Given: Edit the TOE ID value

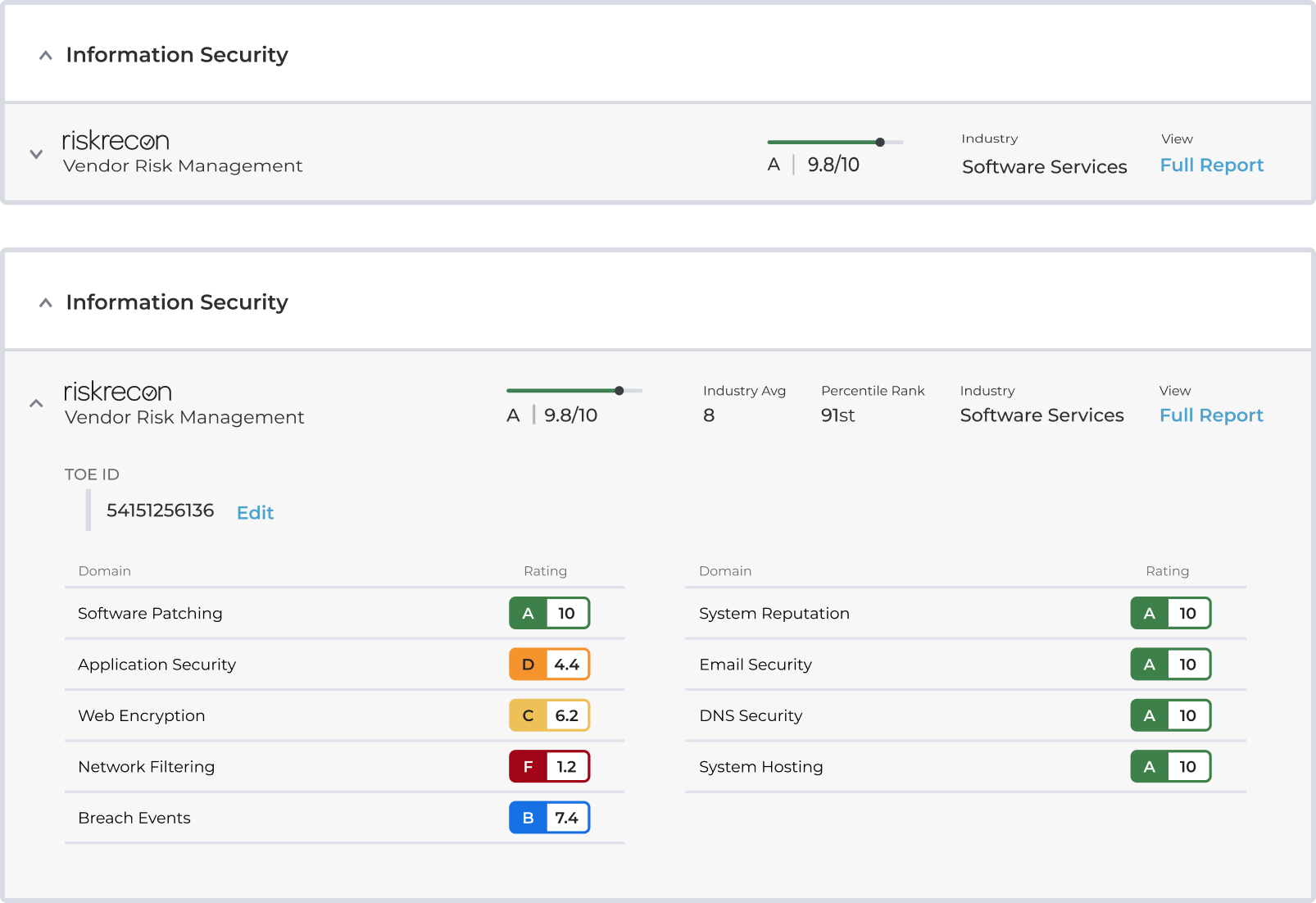Looking at the screenshot, I should point(255,513).
